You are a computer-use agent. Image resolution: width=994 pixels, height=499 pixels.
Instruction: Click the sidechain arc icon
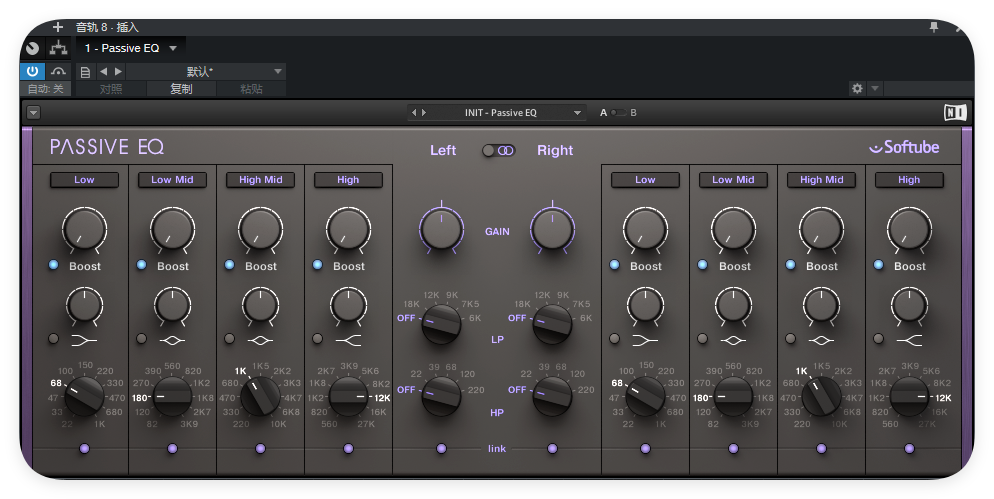(x=58, y=71)
